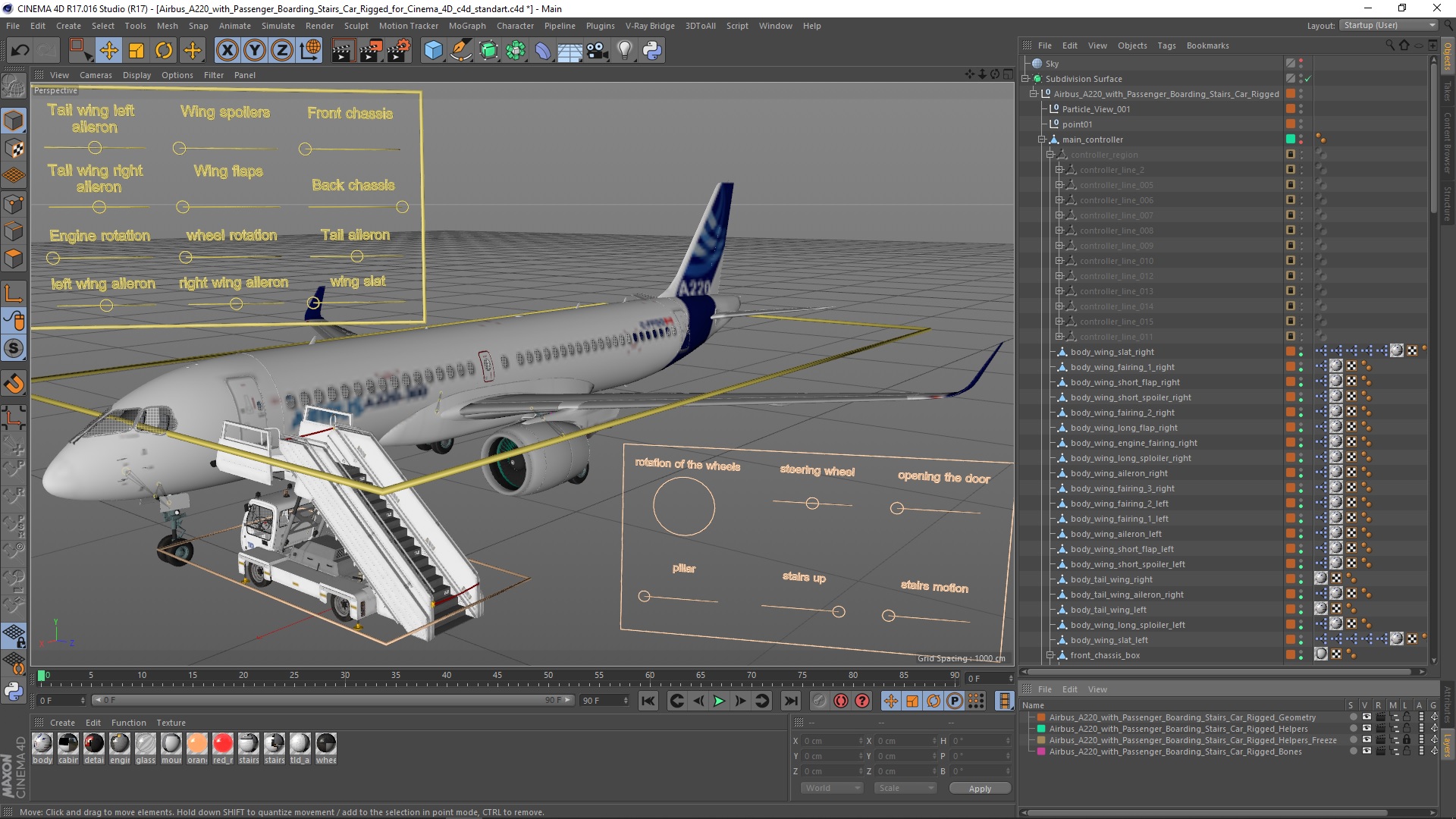This screenshot has width=1456, height=819.
Task: Toggle Y axis lock
Action: 255,51
